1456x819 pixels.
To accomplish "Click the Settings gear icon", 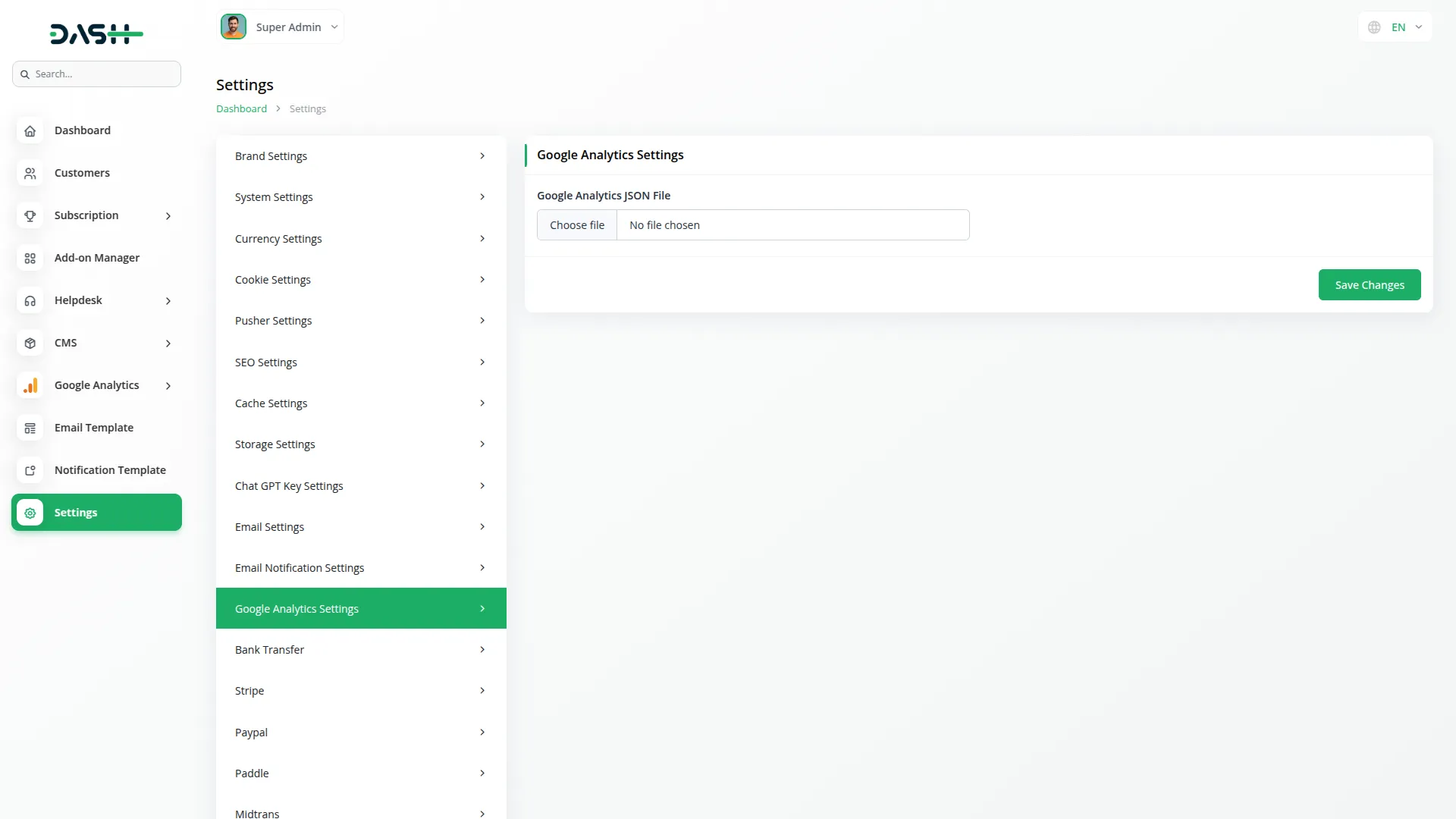I will point(30,513).
